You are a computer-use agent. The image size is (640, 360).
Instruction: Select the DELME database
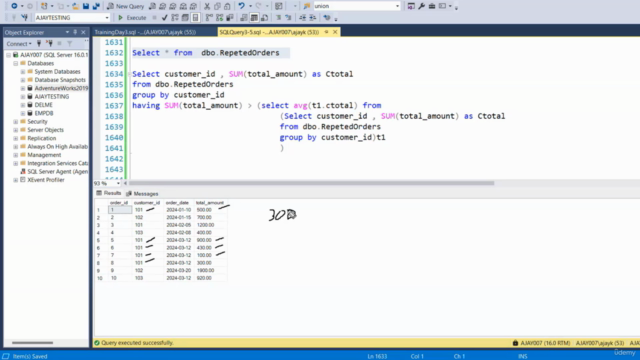pos(43,105)
